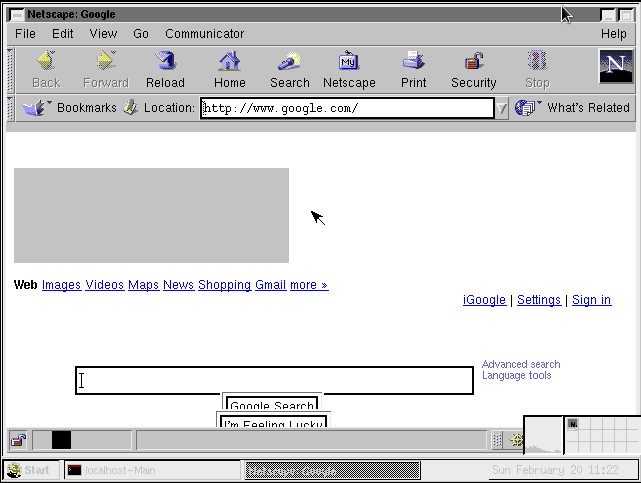This screenshot has height=483, width=641.
Task: Collapse the navigation toolbar via left handle
Action: [11, 69]
